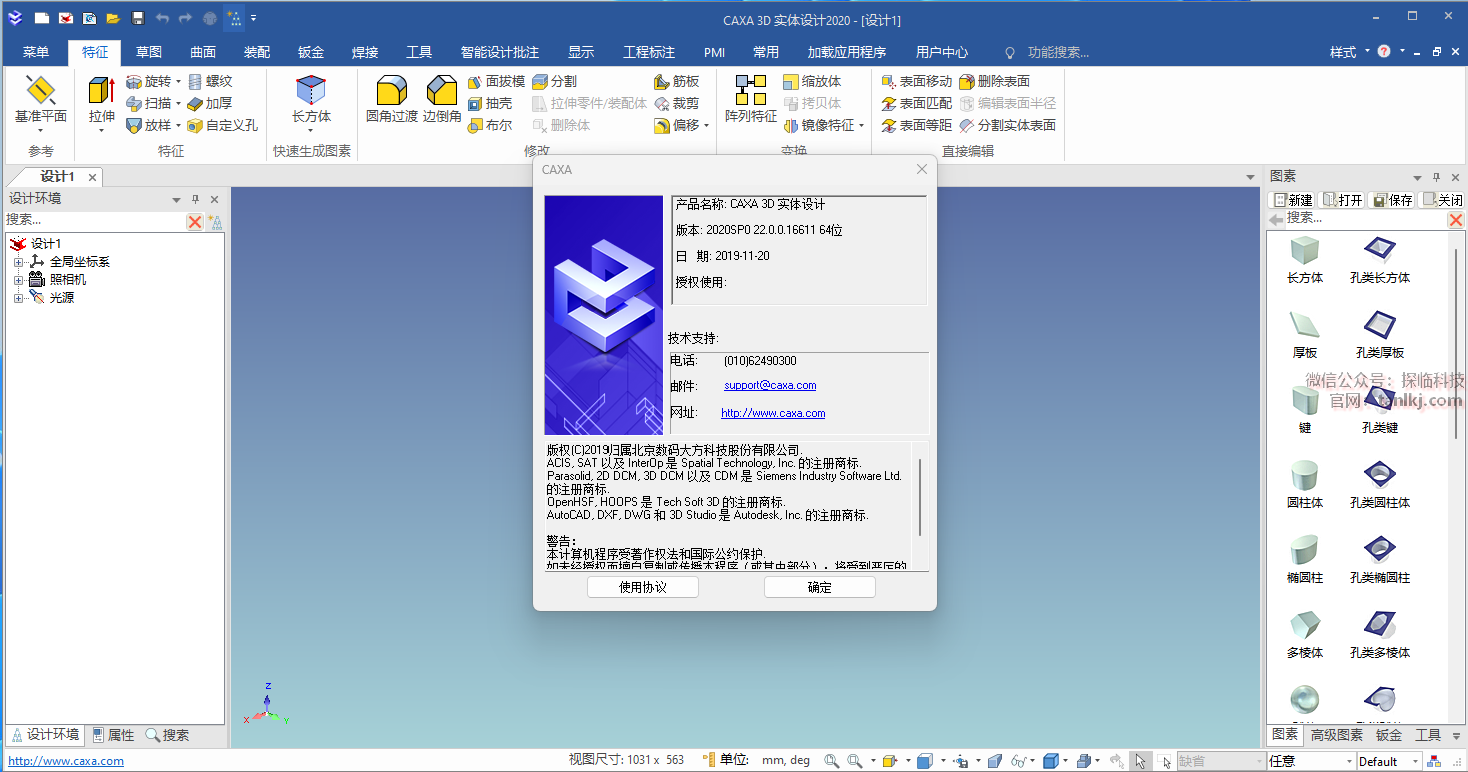Switch to the 装配 assembly ribbon tab

tap(257, 52)
